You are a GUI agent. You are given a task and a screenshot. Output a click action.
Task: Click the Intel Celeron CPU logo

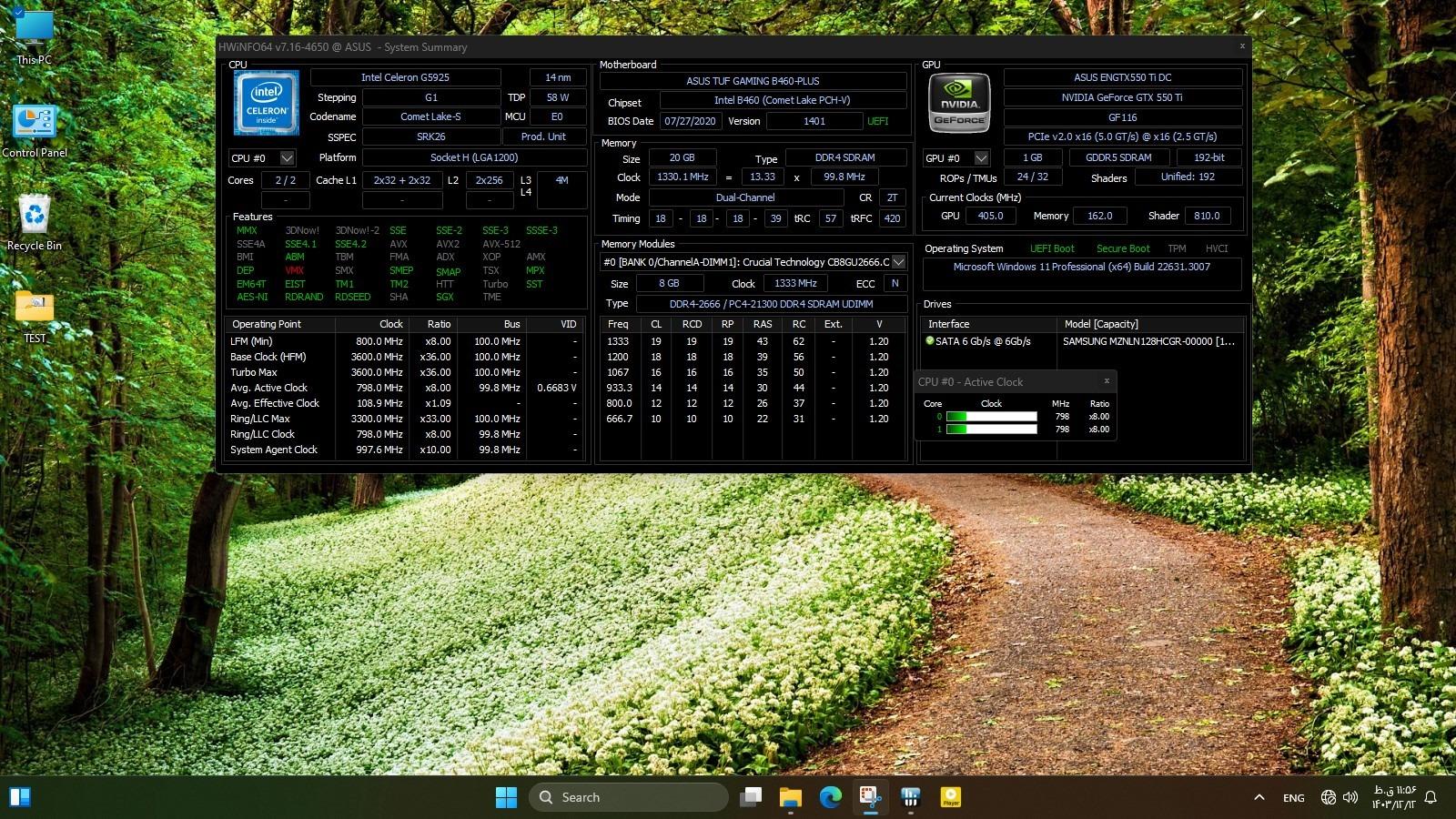pyautogui.click(x=266, y=105)
